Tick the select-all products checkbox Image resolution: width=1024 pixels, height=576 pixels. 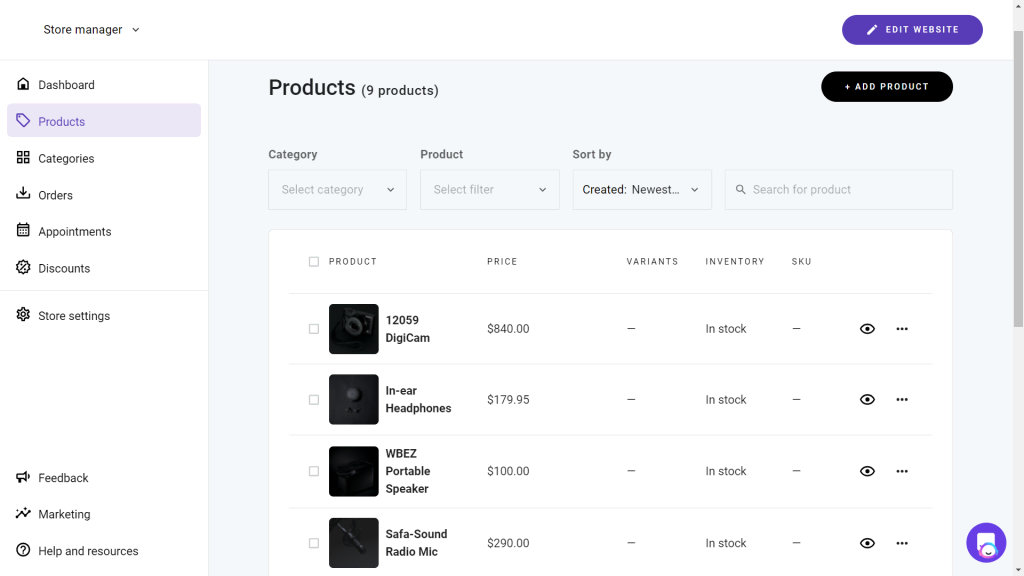coord(314,262)
